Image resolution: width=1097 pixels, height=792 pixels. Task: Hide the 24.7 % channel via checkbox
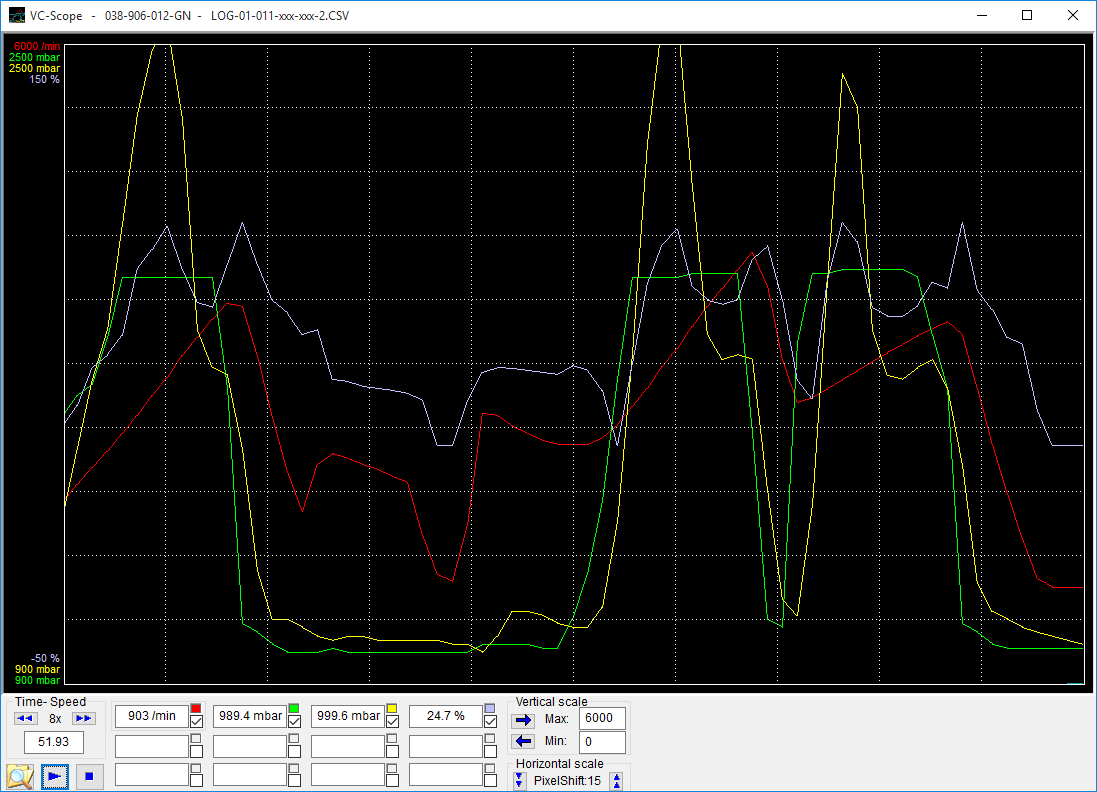[490, 722]
